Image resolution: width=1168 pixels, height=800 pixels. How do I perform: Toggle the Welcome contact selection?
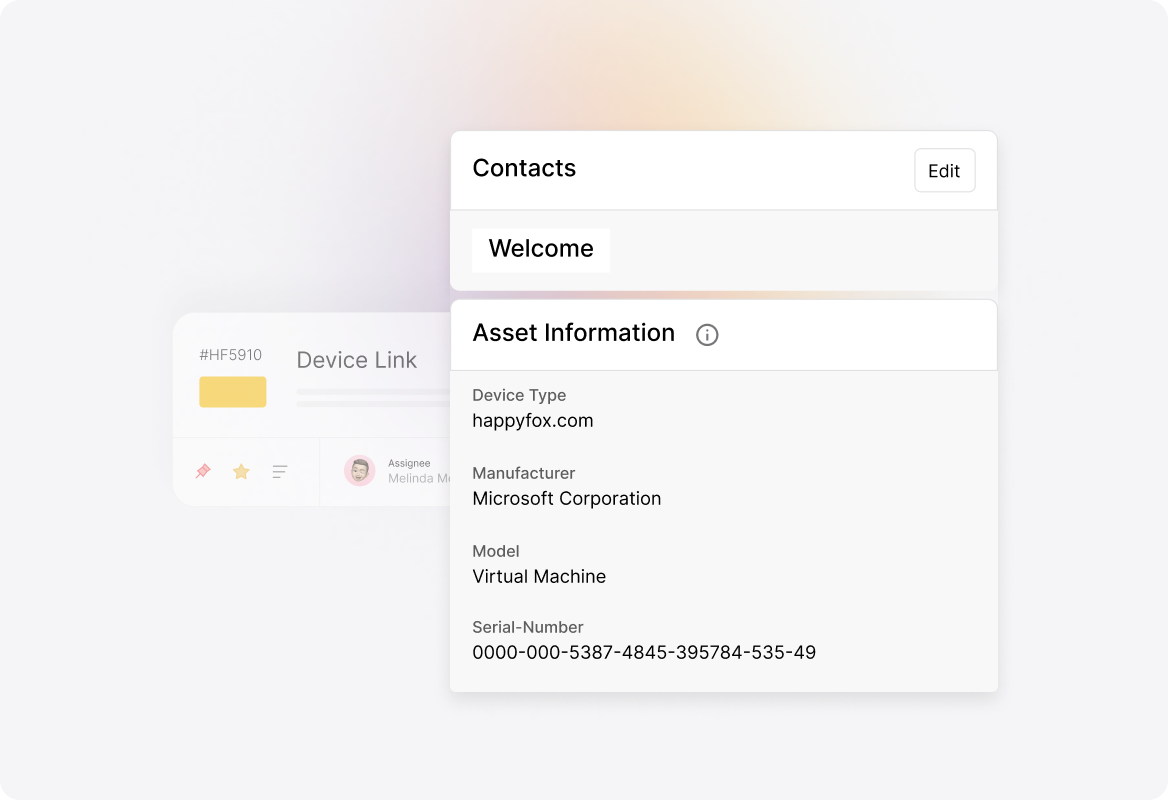point(540,250)
